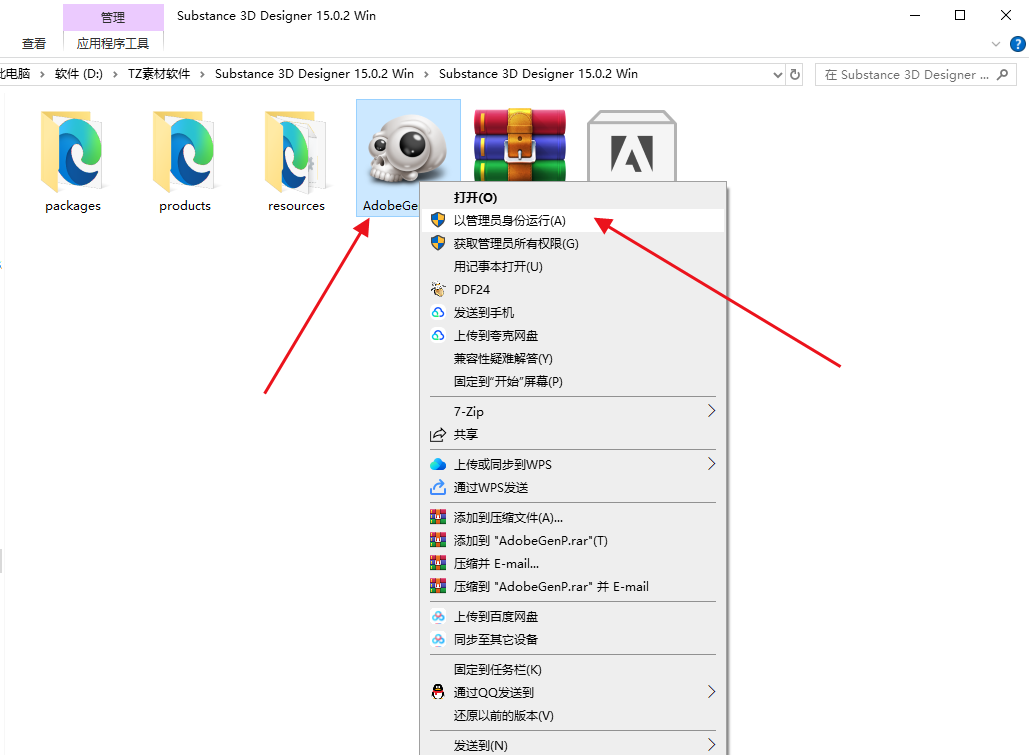Refresh the current folder view
This screenshot has height=755, width=1030.
(795, 74)
